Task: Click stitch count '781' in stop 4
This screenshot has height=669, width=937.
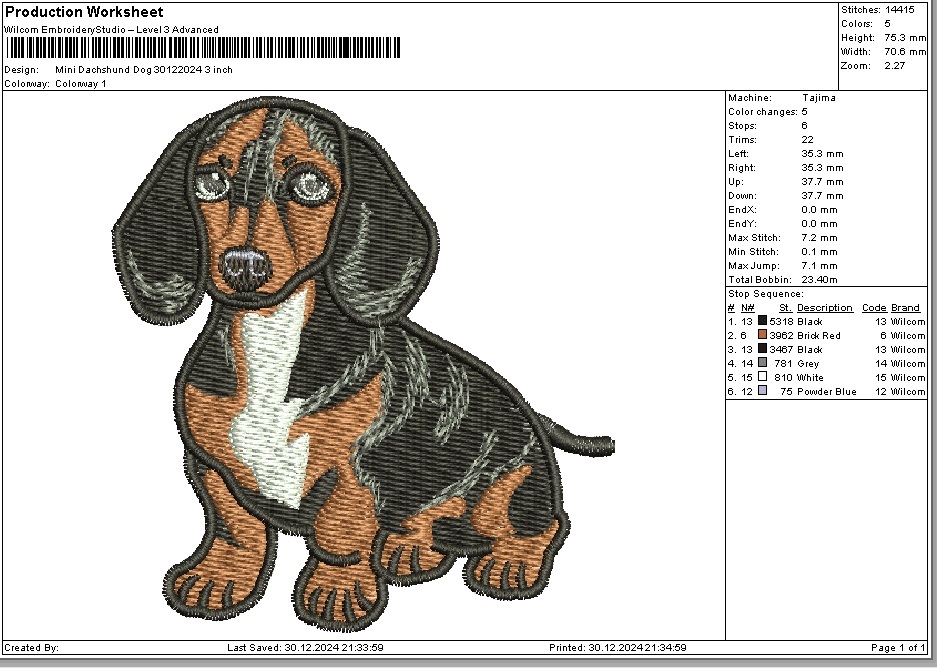Action: tap(783, 364)
